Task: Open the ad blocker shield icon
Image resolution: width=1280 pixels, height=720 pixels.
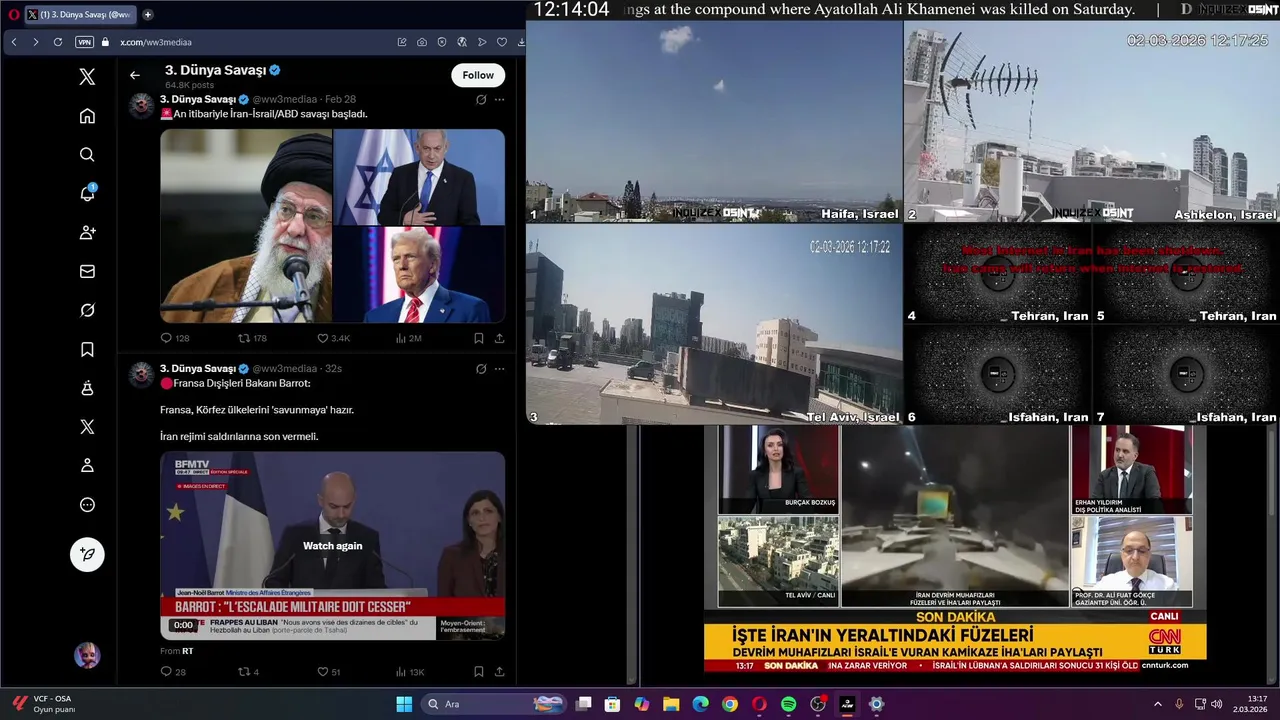Action: pyautogui.click(x=442, y=42)
